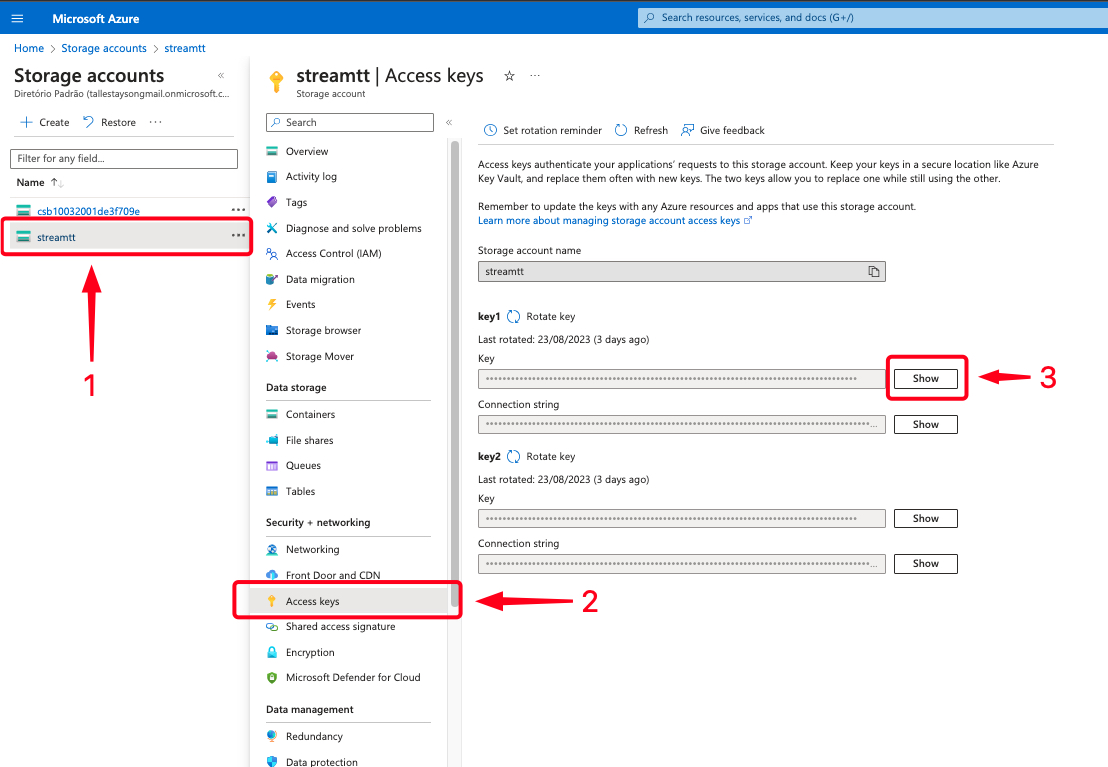This screenshot has height=767, width=1108.
Task: Collapse the resource menu sidebar
Action: (449, 123)
